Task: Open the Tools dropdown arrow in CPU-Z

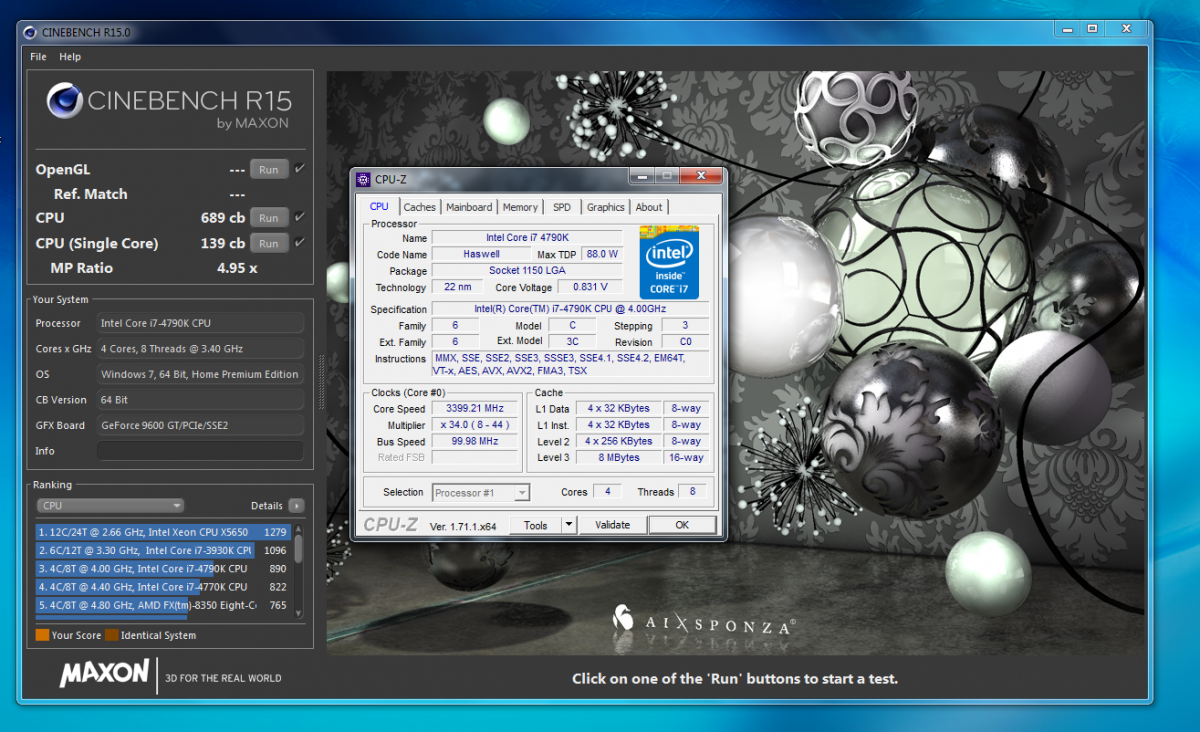Action: coord(569,525)
